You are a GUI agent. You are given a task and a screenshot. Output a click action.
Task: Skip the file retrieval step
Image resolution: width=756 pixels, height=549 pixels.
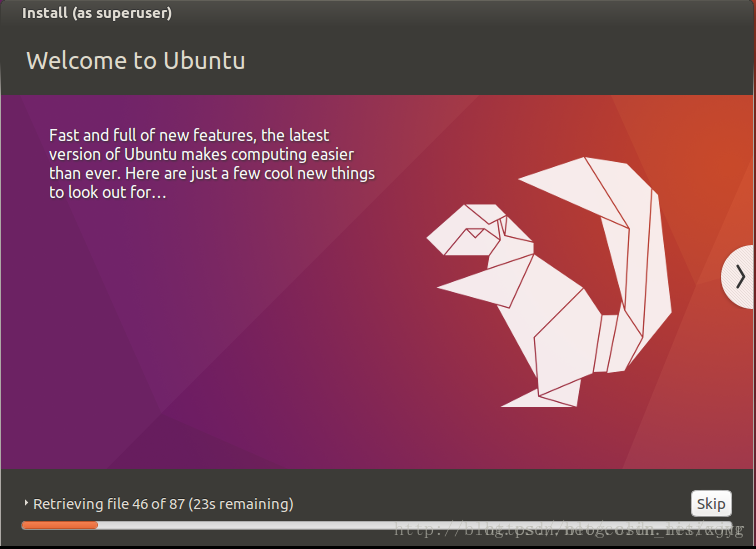pyautogui.click(x=711, y=504)
